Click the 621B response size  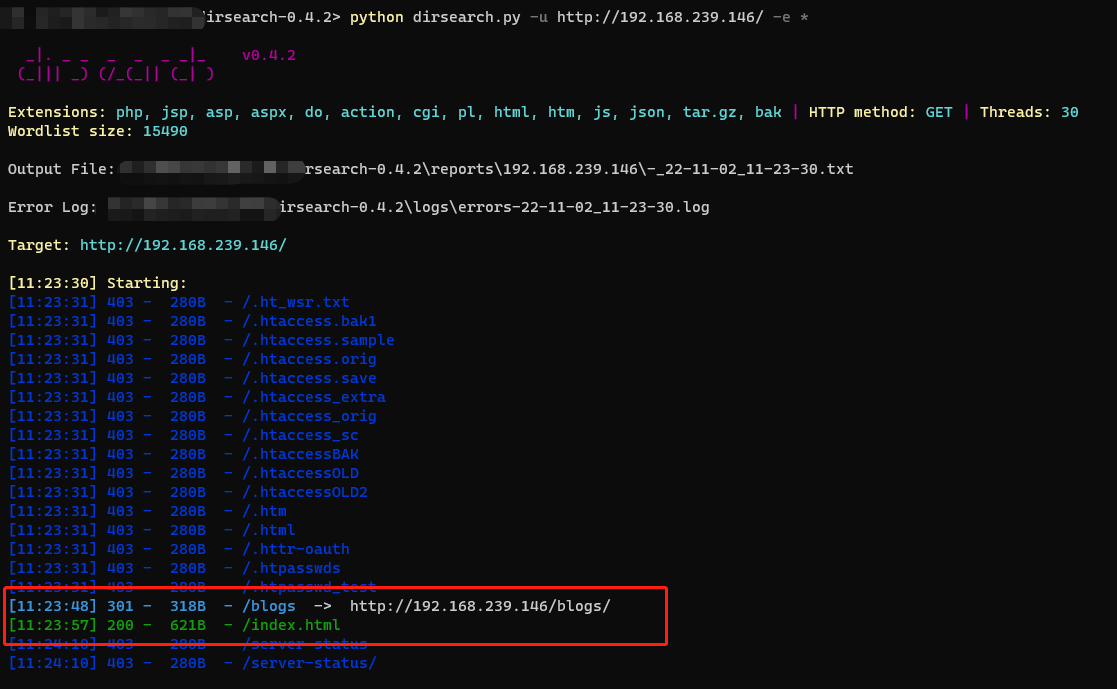[188, 626]
